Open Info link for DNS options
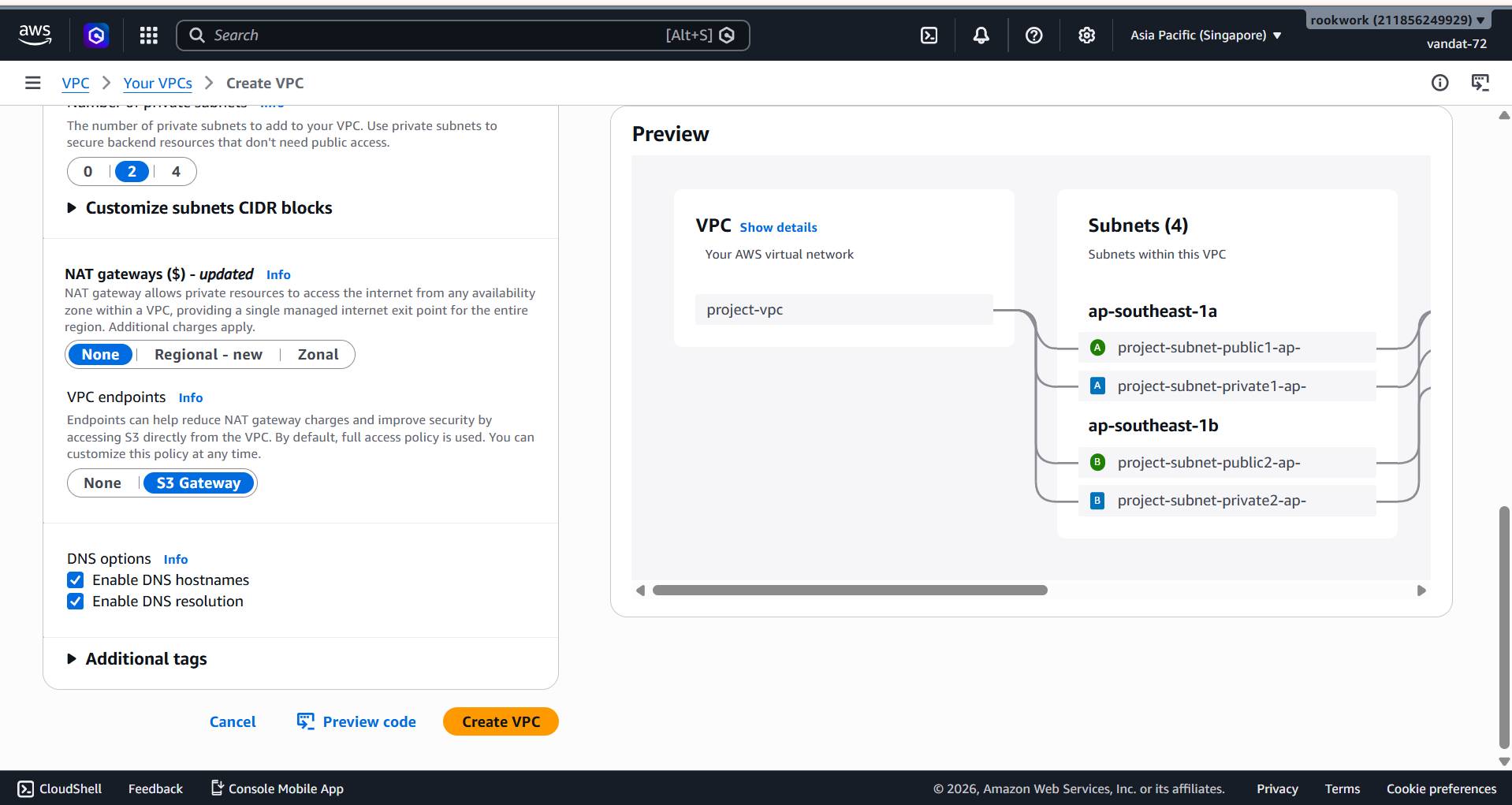 176,559
